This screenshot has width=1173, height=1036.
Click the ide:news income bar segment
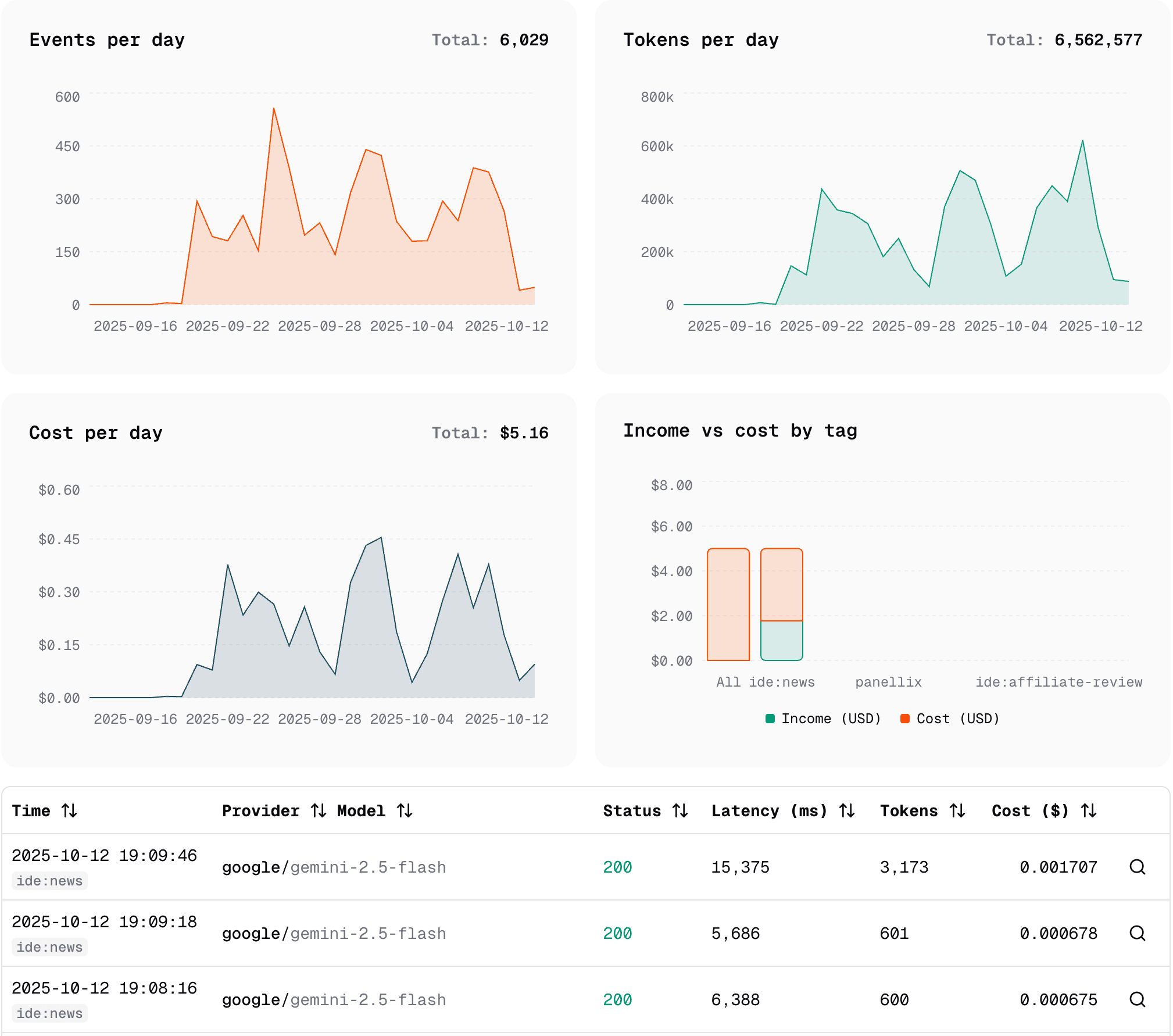coord(781,641)
